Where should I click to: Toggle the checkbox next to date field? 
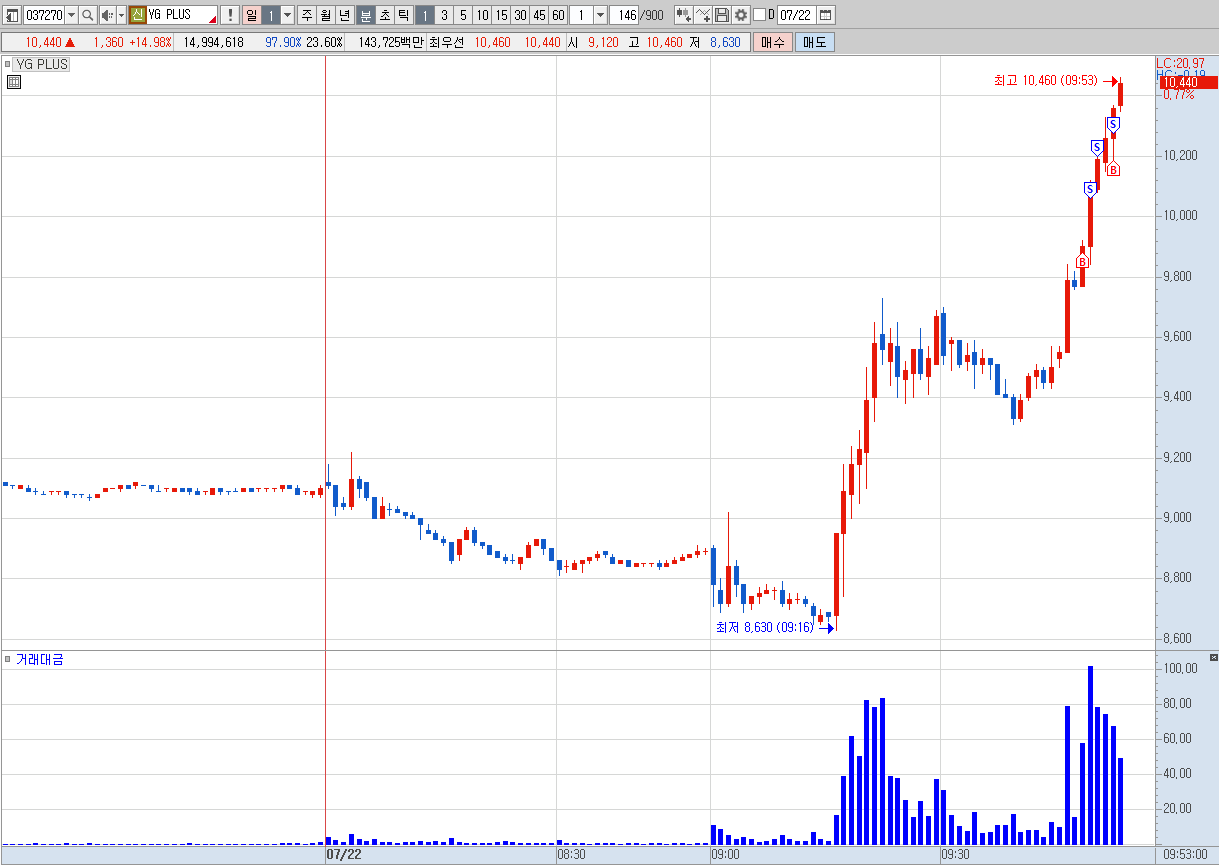pos(759,15)
